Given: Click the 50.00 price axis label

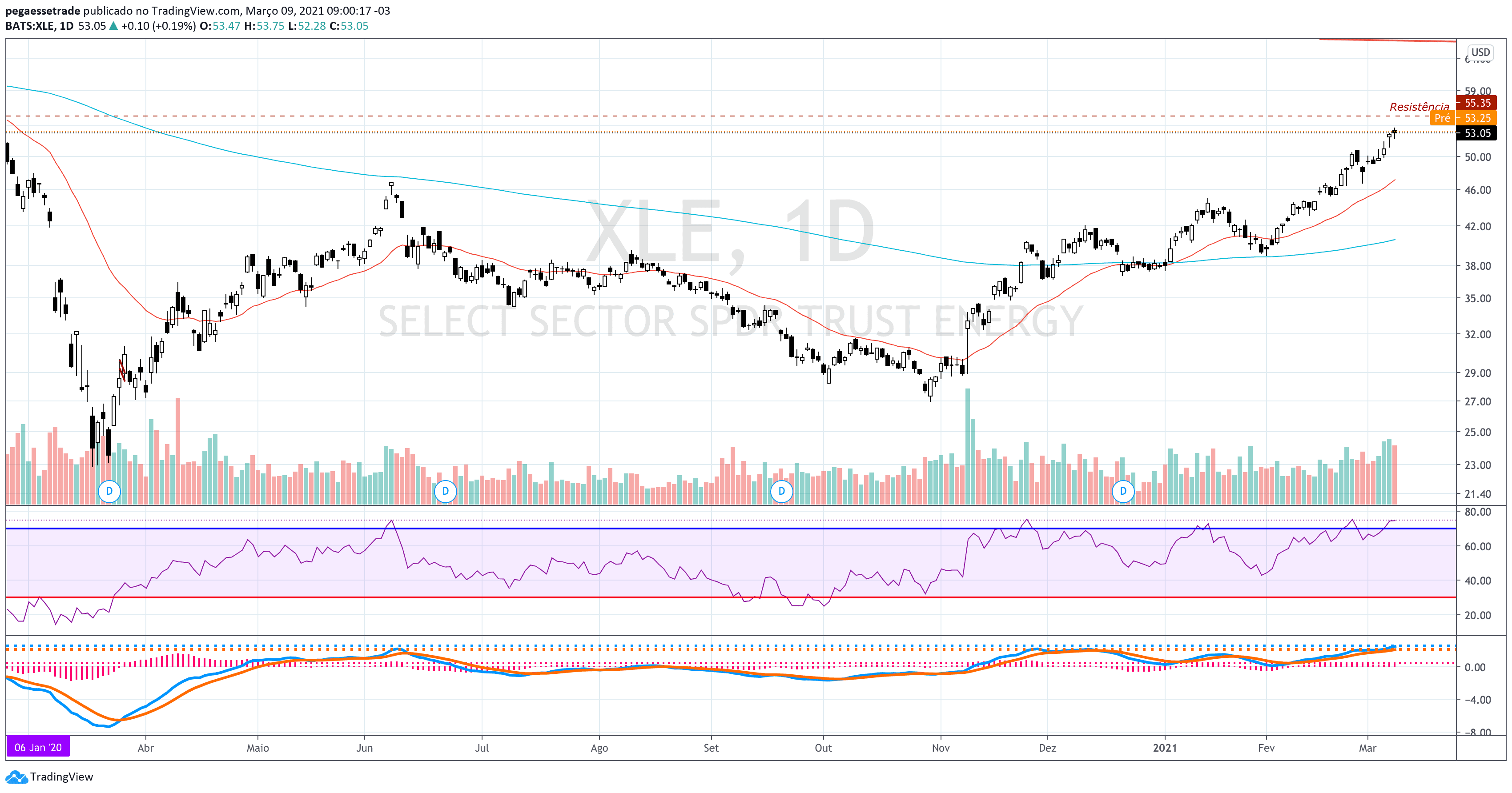Looking at the screenshot, I should point(1477,157).
